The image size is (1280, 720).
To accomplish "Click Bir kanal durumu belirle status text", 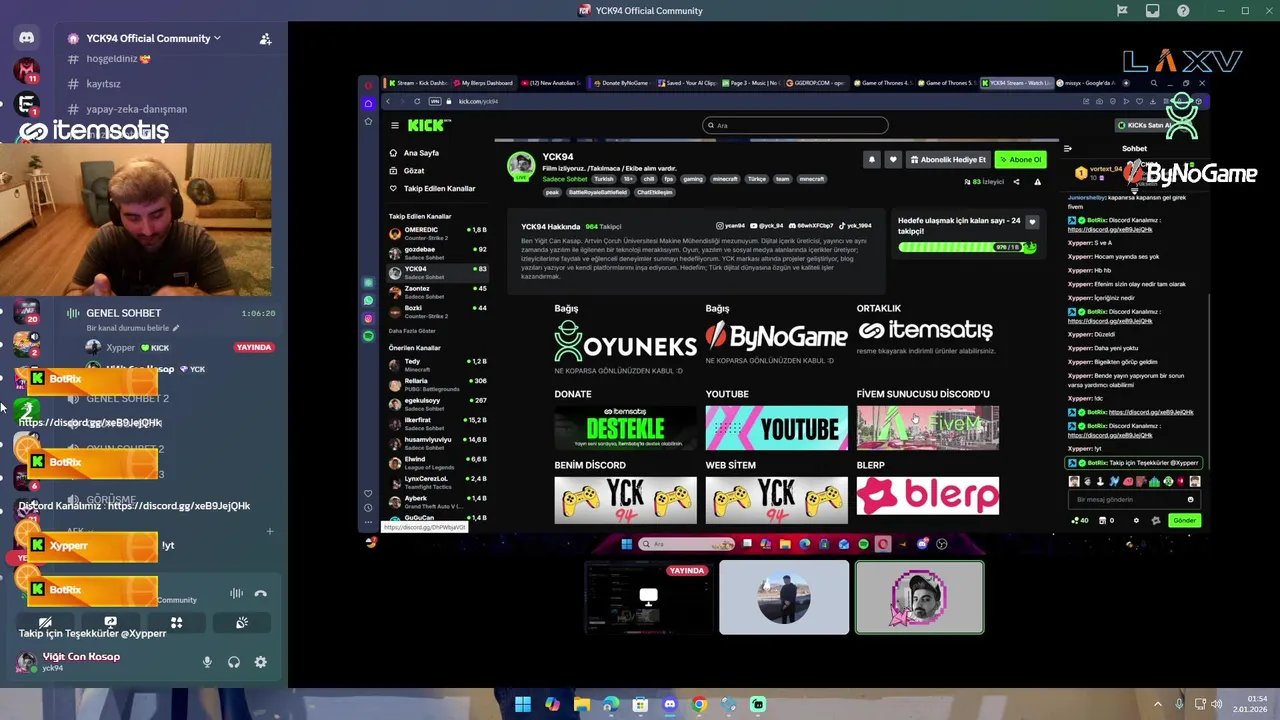I will 133,328.
